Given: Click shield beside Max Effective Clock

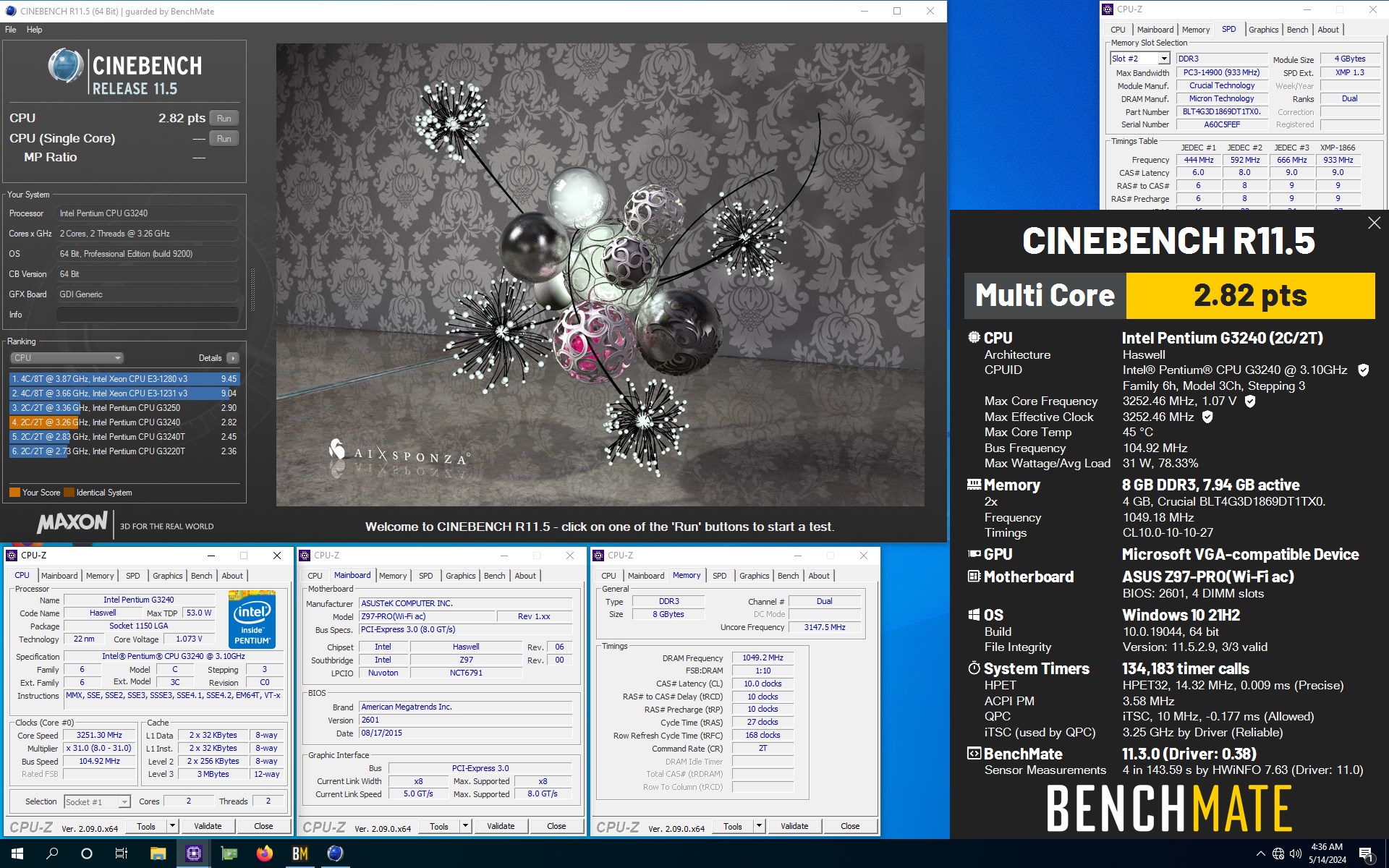Looking at the screenshot, I should 1207,417.
